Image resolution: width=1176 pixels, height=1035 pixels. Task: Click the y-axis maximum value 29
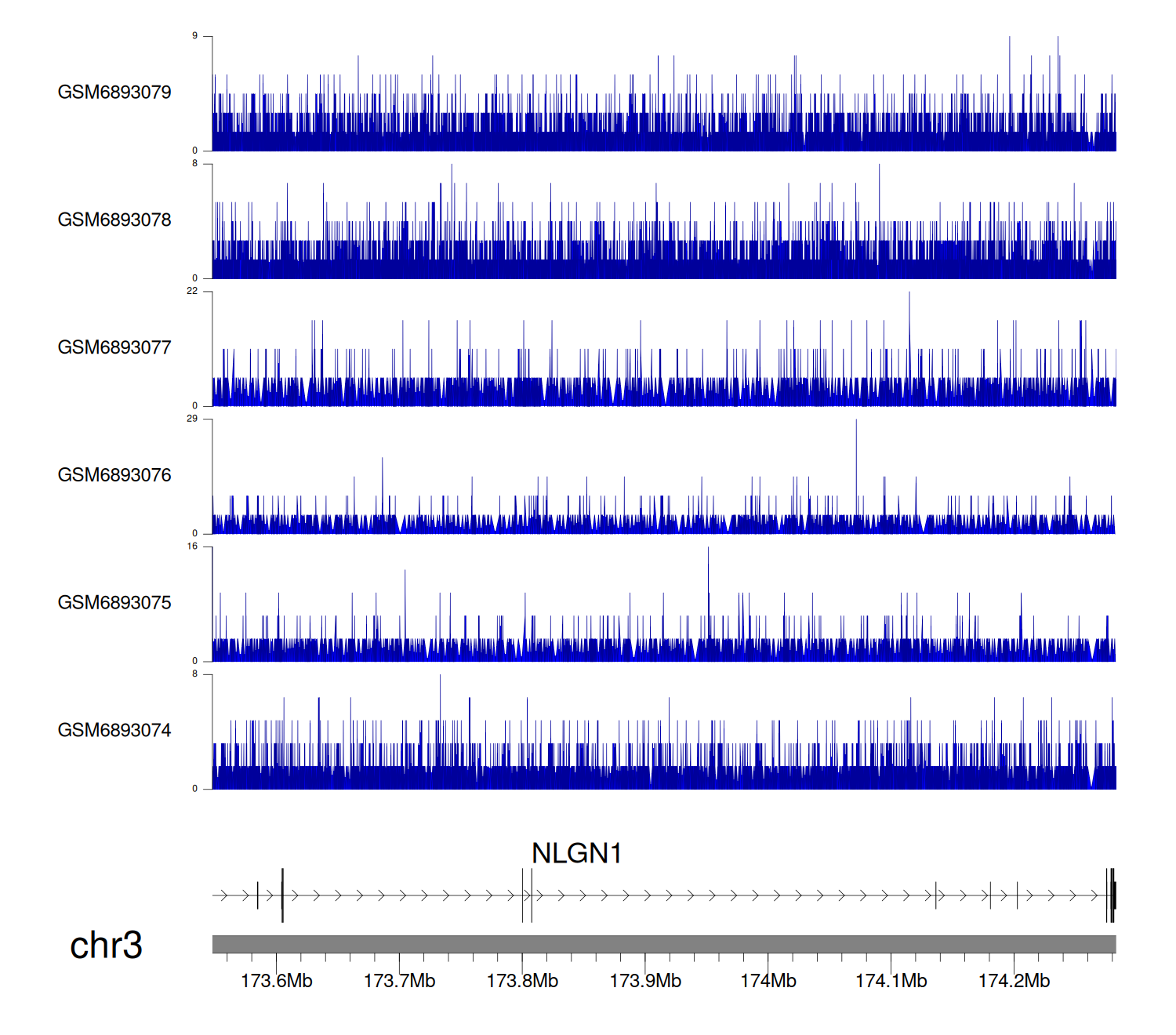[x=192, y=419]
